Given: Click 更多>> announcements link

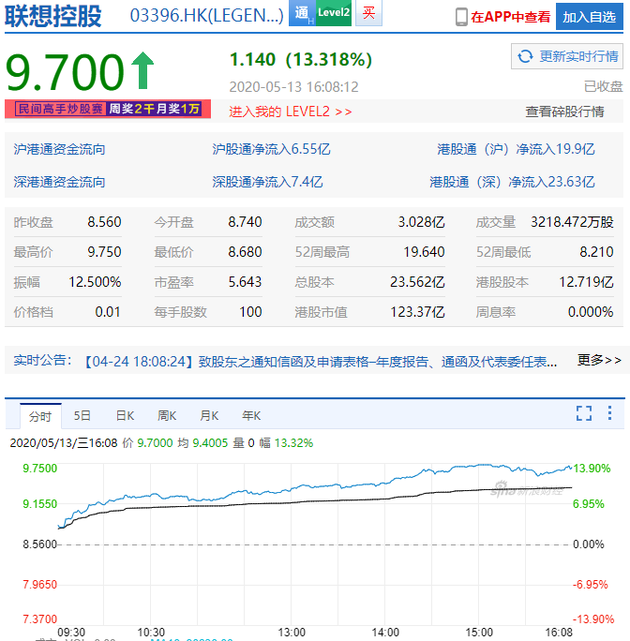Looking at the screenshot, I should [599, 360].
